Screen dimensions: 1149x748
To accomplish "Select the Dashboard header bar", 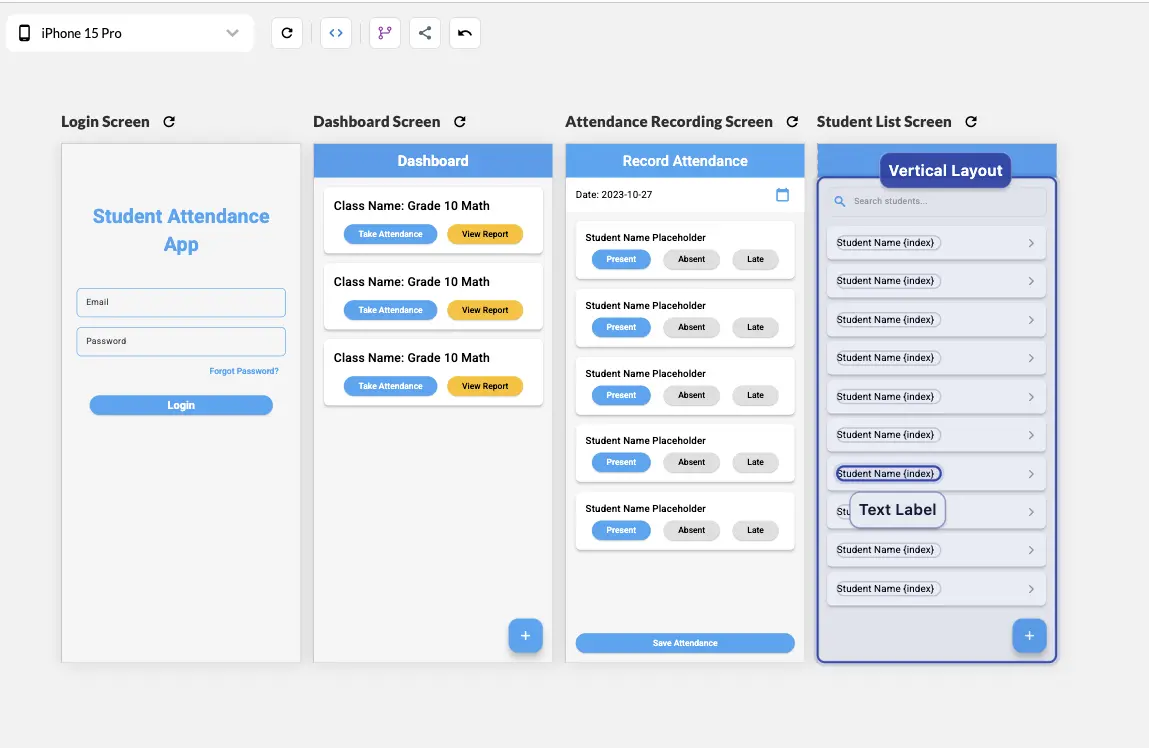I will 433,161.
